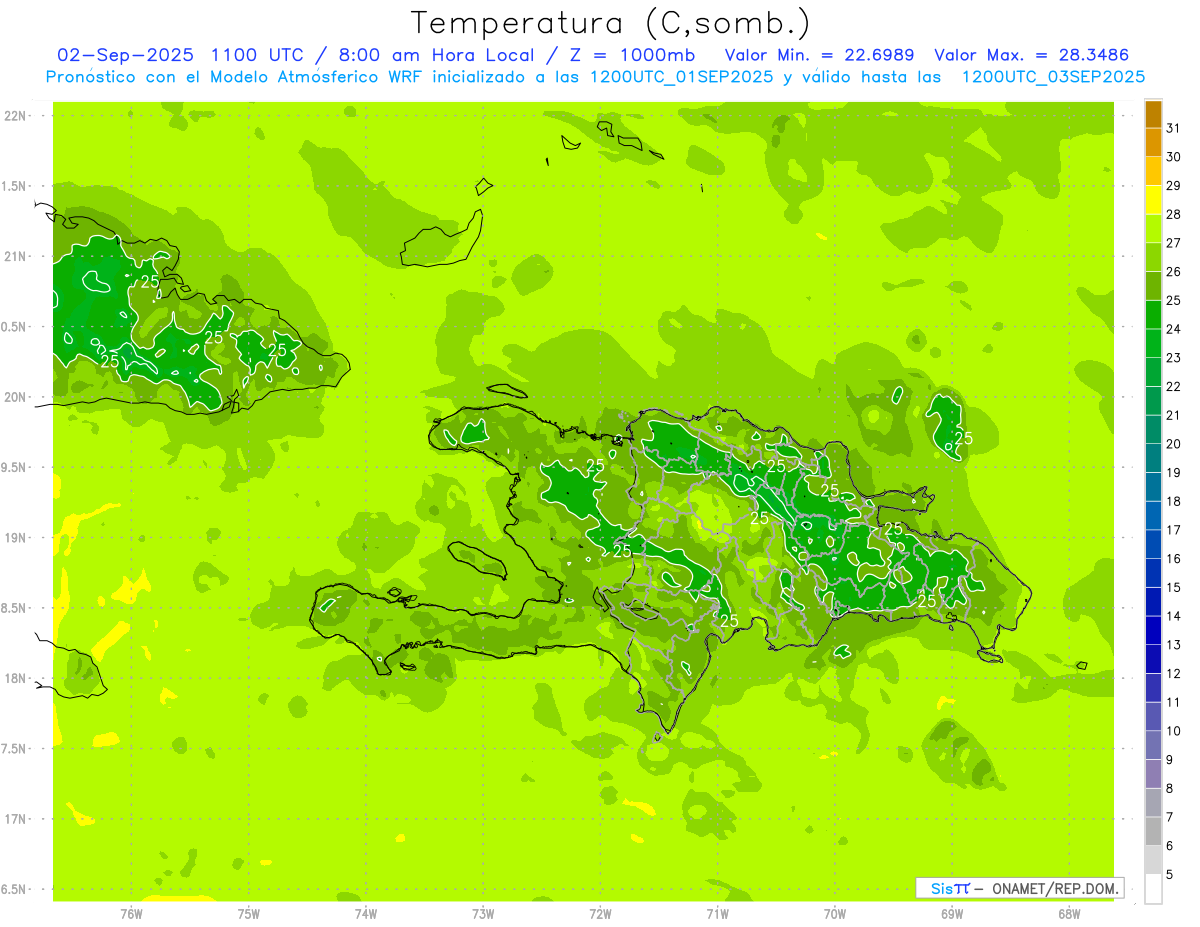
Task: Click the 71W longitude axis label
Action: [x=718, y=914]
